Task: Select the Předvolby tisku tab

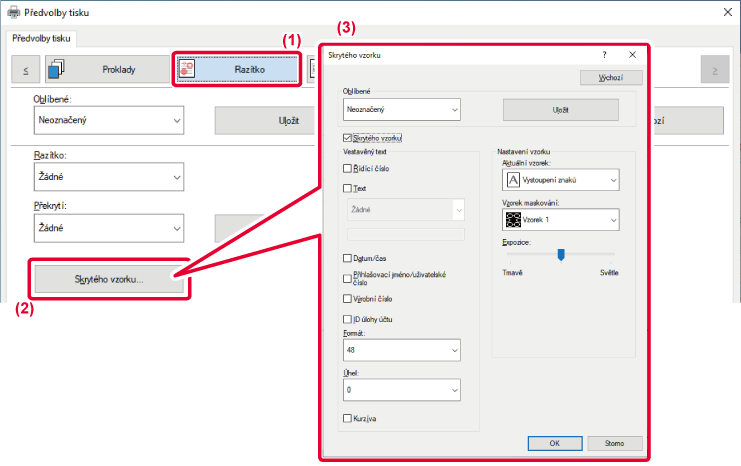Action: (x=43, y=38)
